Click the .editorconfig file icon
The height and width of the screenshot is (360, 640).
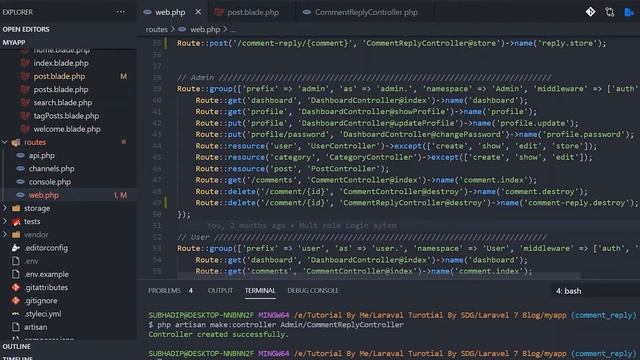click(x=16, y=248)
